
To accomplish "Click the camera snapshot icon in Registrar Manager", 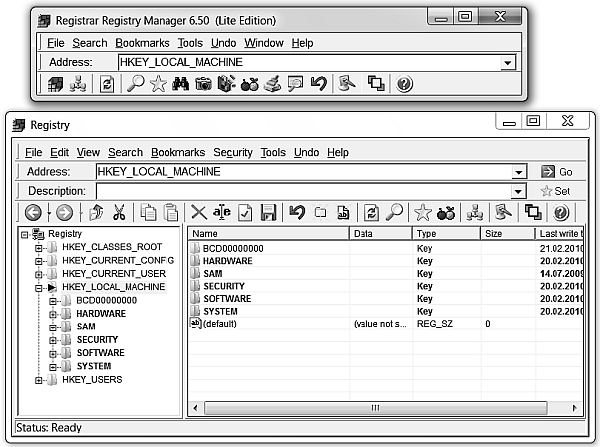I will pyautogui.click(x=203, y=84).
